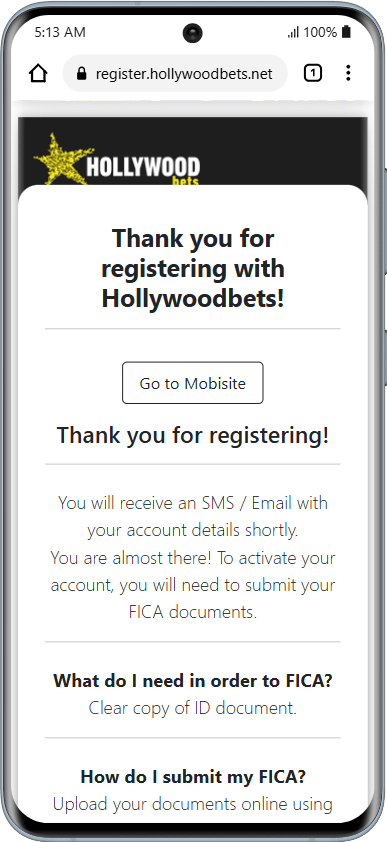387x842 pixels.
Task: Select the register.hollywoodbets.net address bar
Action: [x=175, y=74]
